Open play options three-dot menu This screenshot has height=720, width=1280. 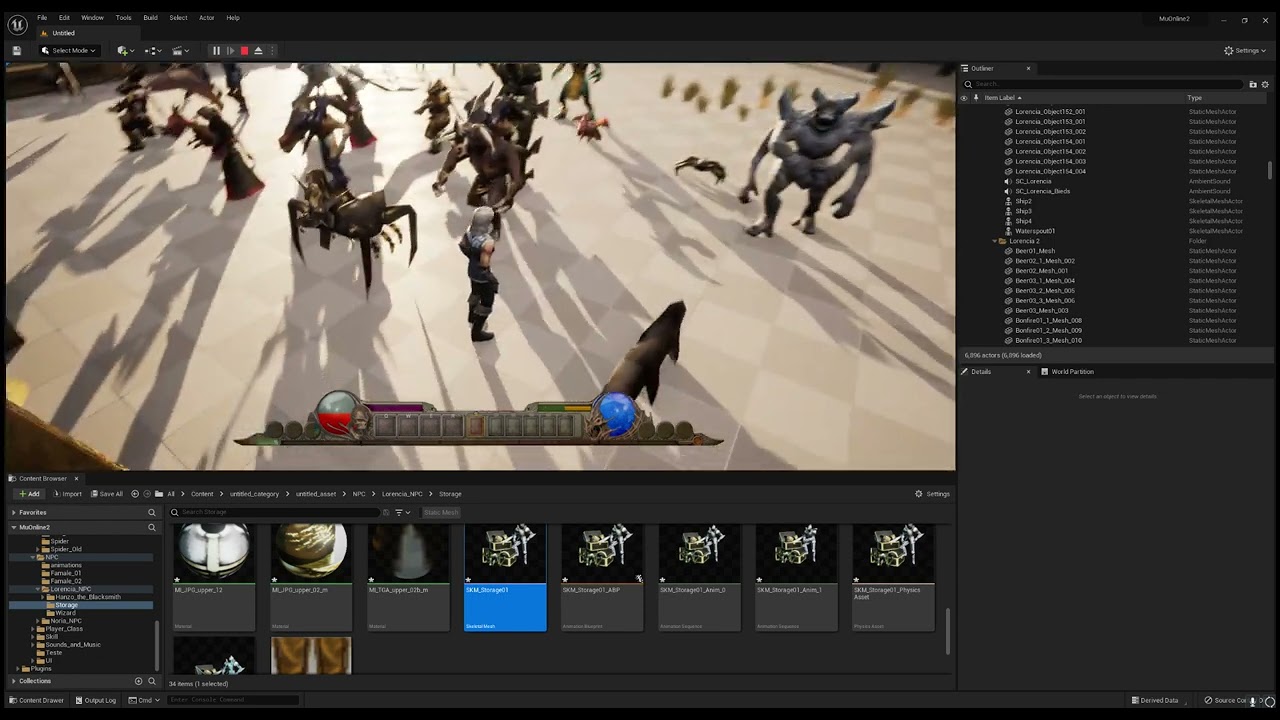coord(272,51)
